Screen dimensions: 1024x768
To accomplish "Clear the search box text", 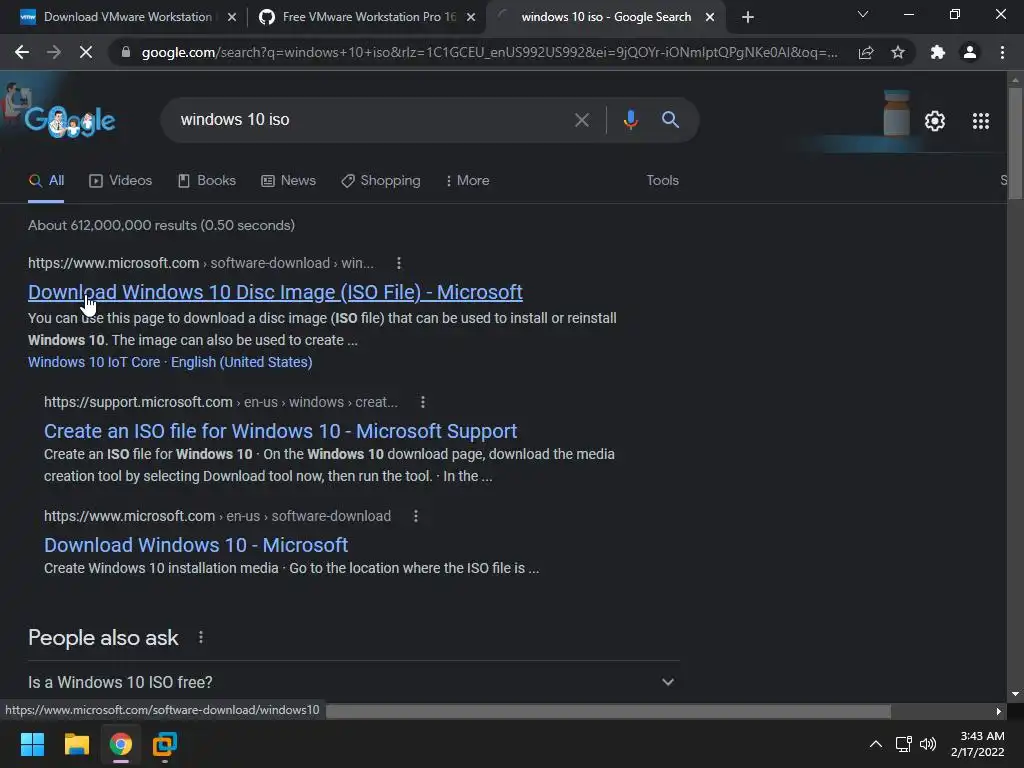I will pyautogui.click(x=581, y=120).
